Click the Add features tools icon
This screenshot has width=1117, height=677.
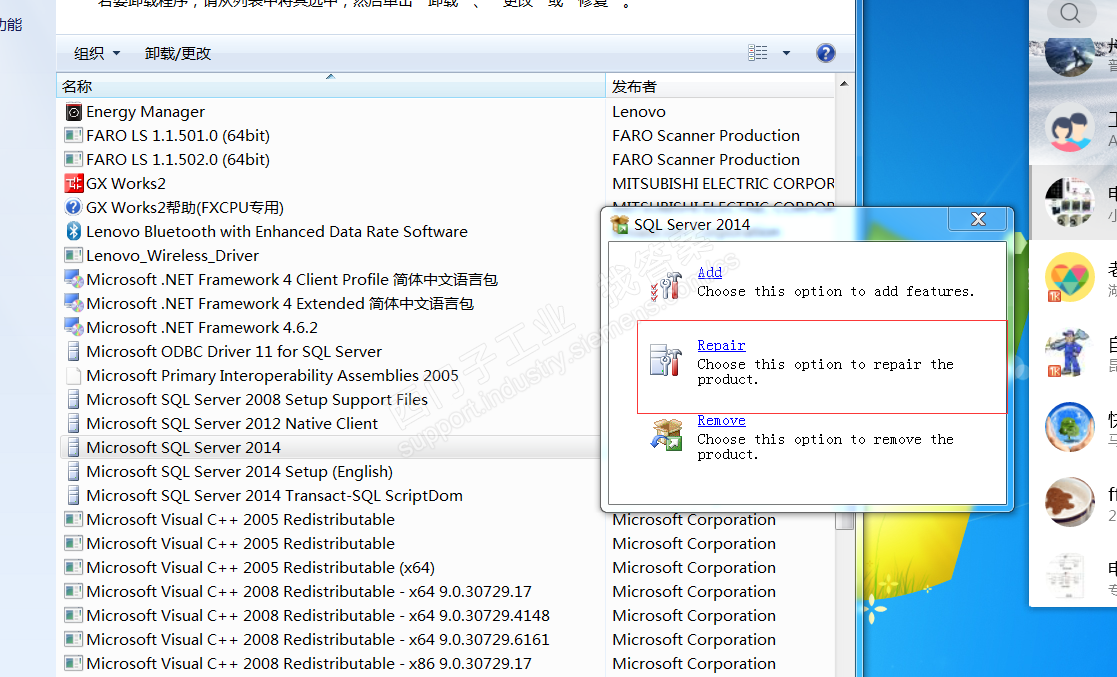[x=666, y=286]
